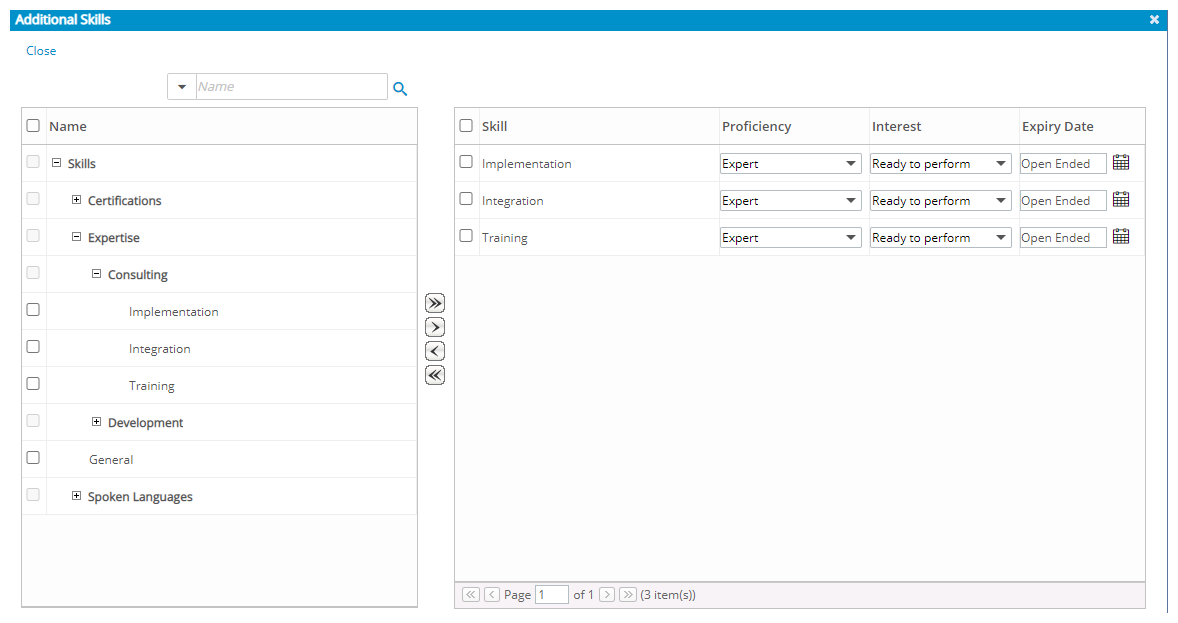Collapse the Consulting node

[x=96, y=274]
